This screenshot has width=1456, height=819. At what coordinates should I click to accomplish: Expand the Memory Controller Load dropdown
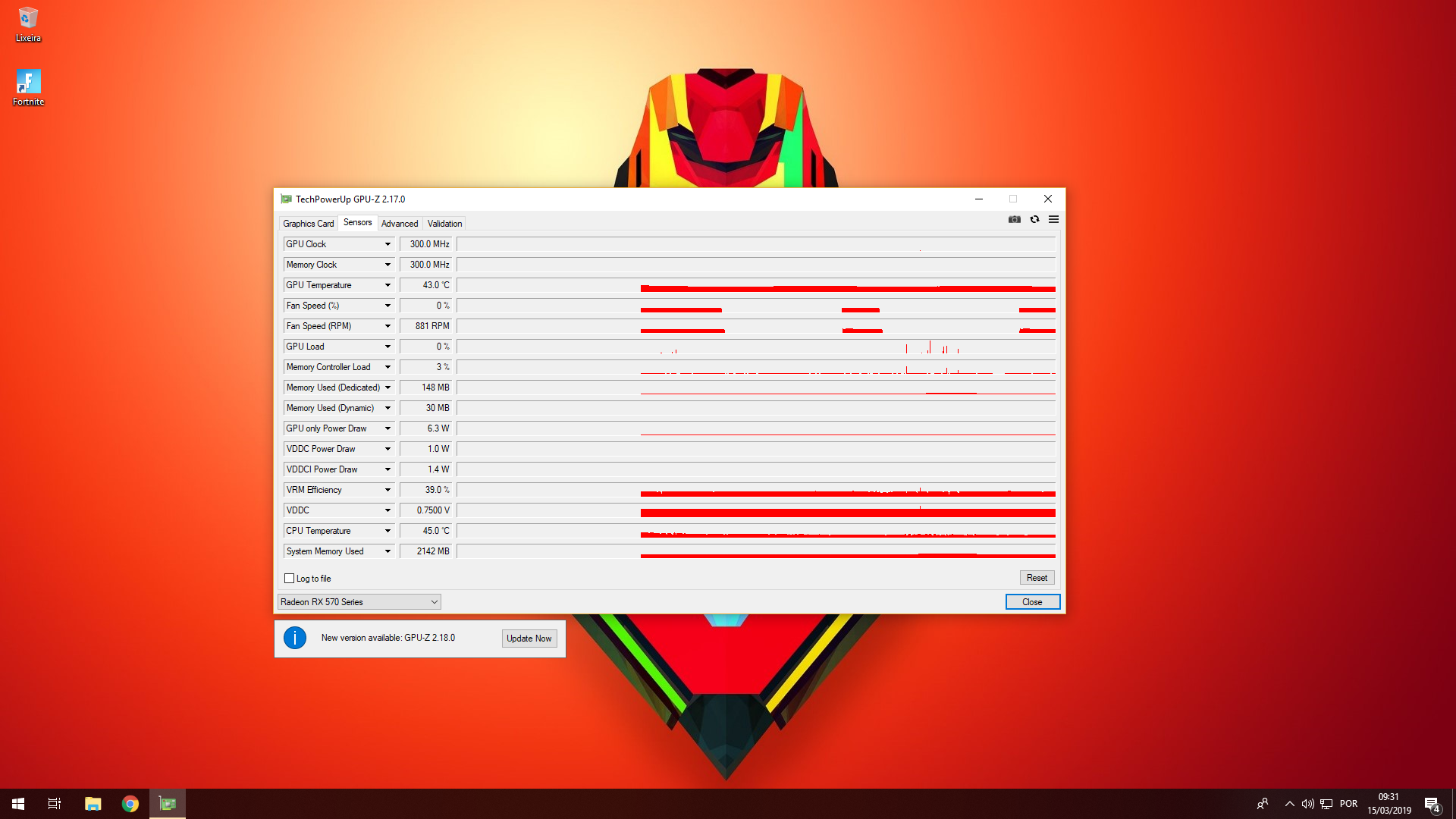[x=388, y=367]
